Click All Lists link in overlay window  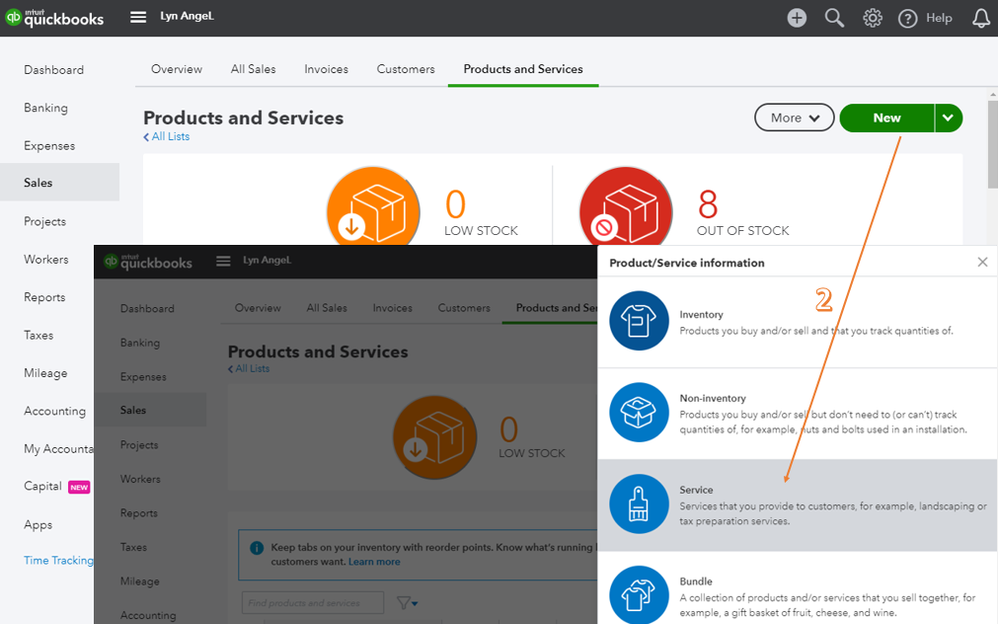(x=249, y=368)
